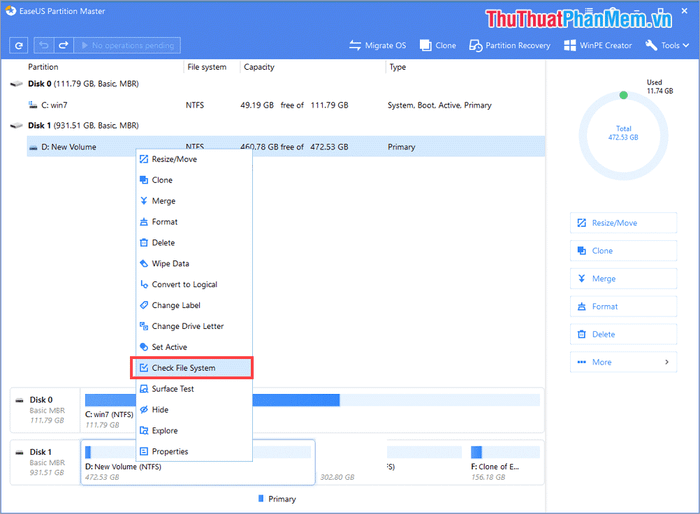Click the File system column header
Screen dimensions: 700x514
207,67
